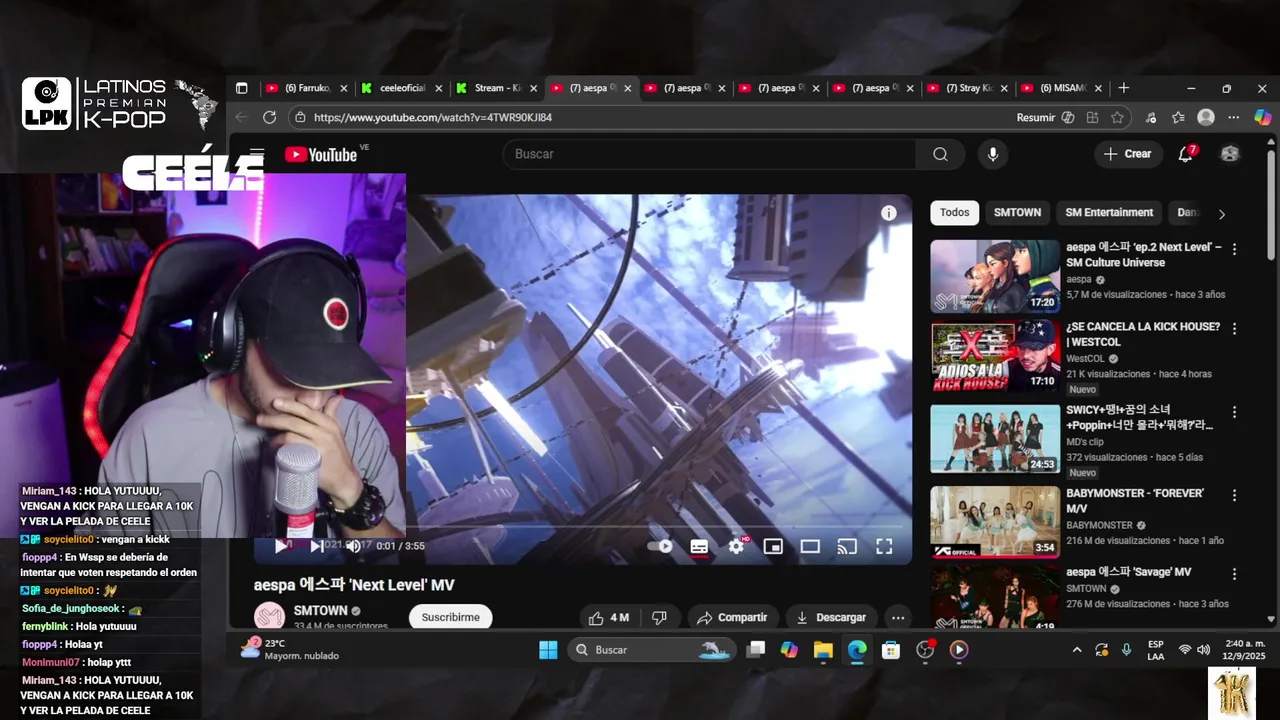Open a new browser tab
This screenshot has width=1280, height=720.
coord(1123,88)
